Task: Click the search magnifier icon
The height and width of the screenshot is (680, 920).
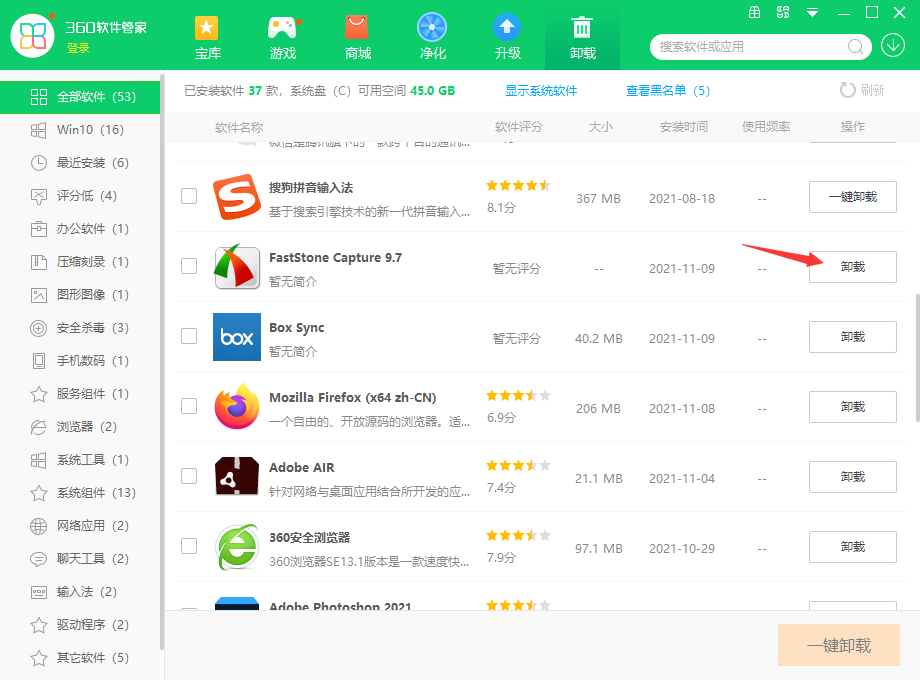Action: [855, 46]
